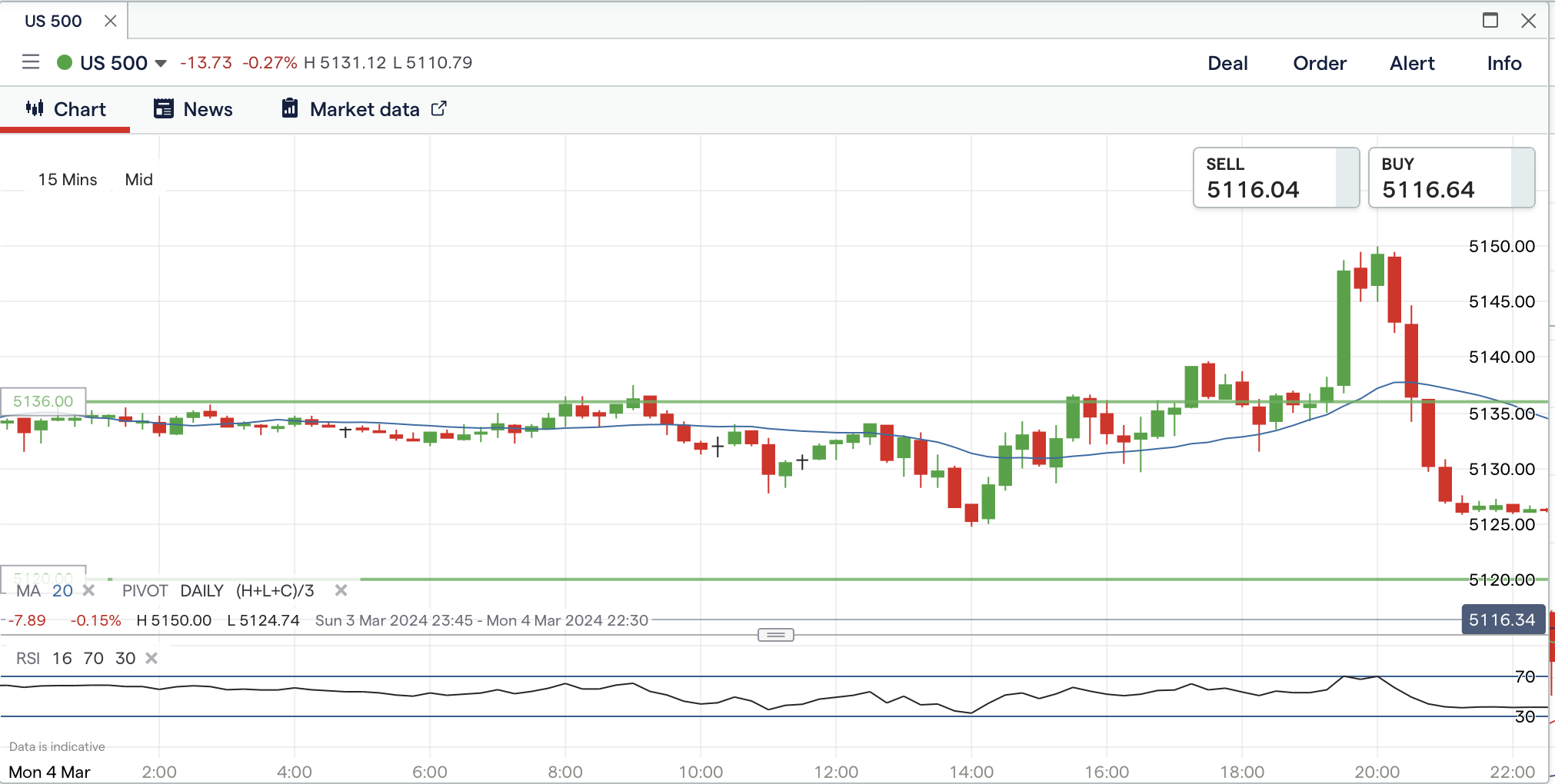
Task: Click the Market data clipboard icon
Action: (x=290, y=108)
